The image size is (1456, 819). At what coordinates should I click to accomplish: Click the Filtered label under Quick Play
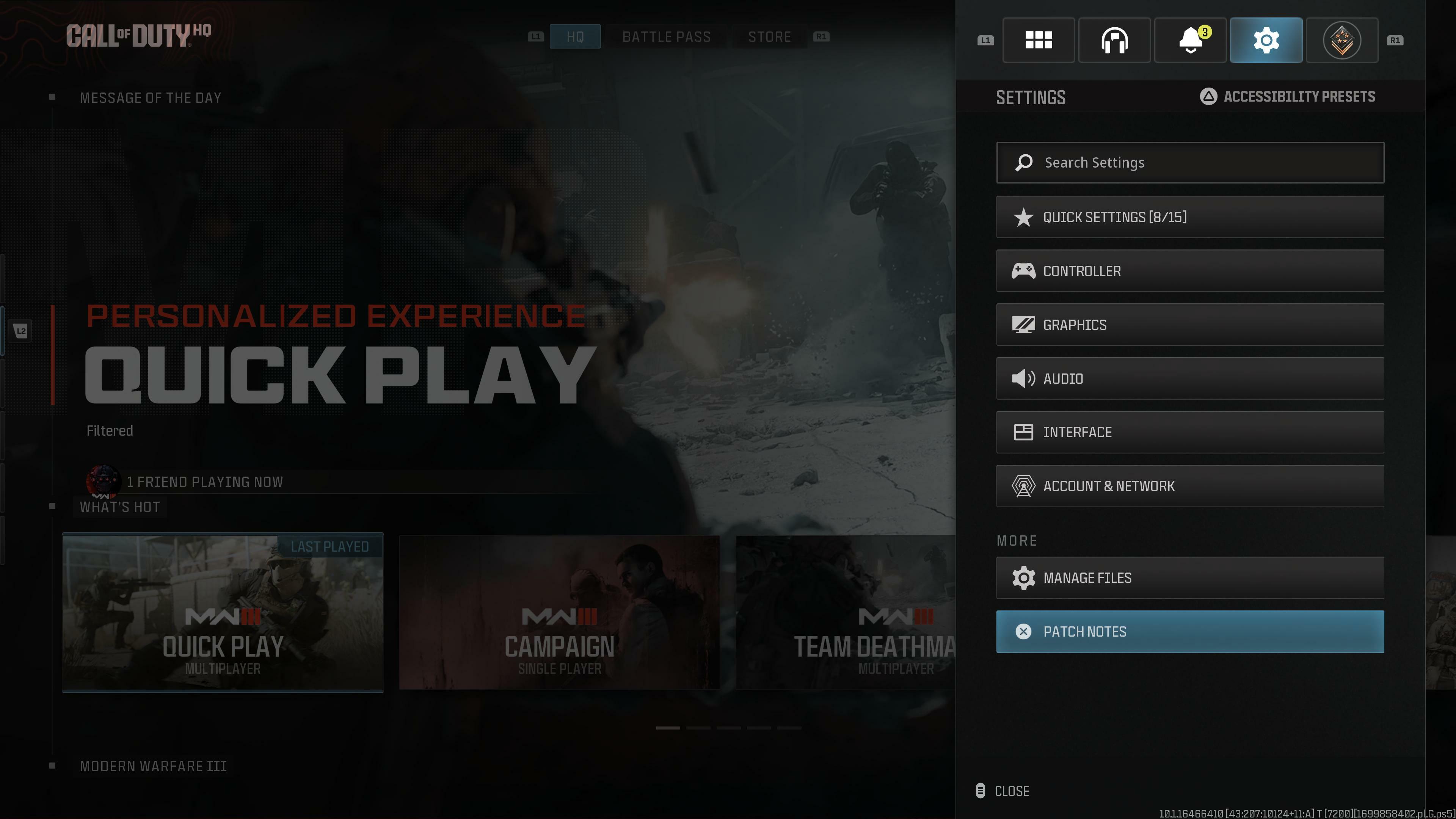point(110,431)
